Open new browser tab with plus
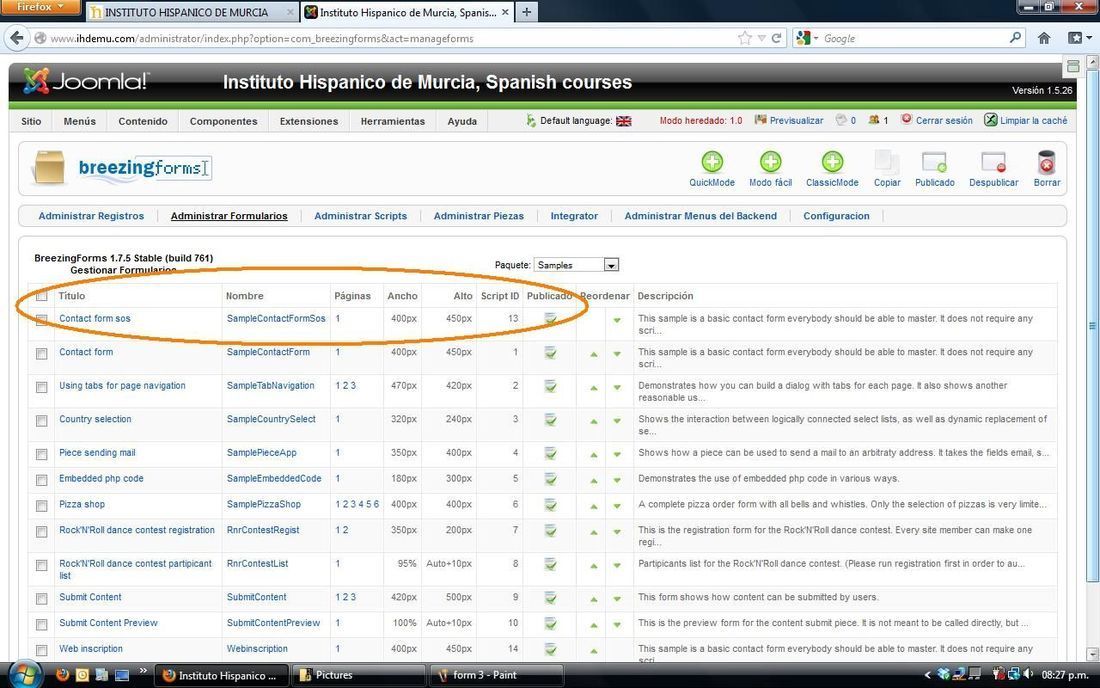The width and height of the screenshot is (1100, 688). 526,12
